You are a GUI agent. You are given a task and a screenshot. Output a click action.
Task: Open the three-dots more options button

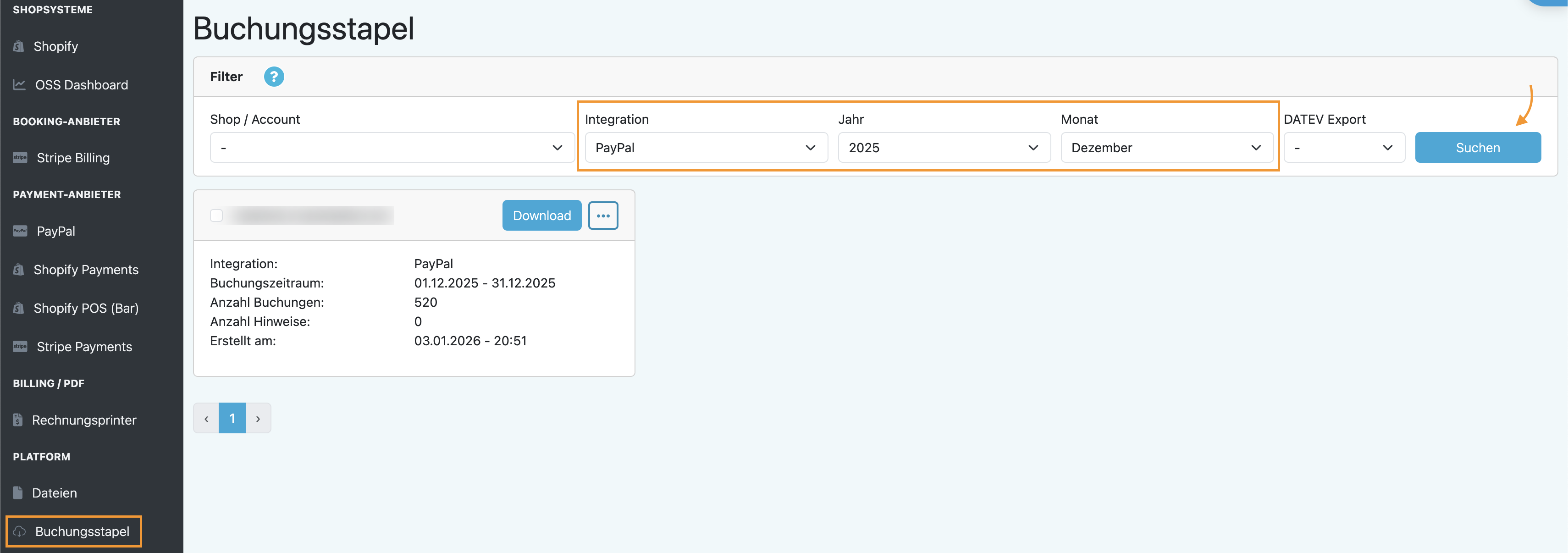(602, 216)
